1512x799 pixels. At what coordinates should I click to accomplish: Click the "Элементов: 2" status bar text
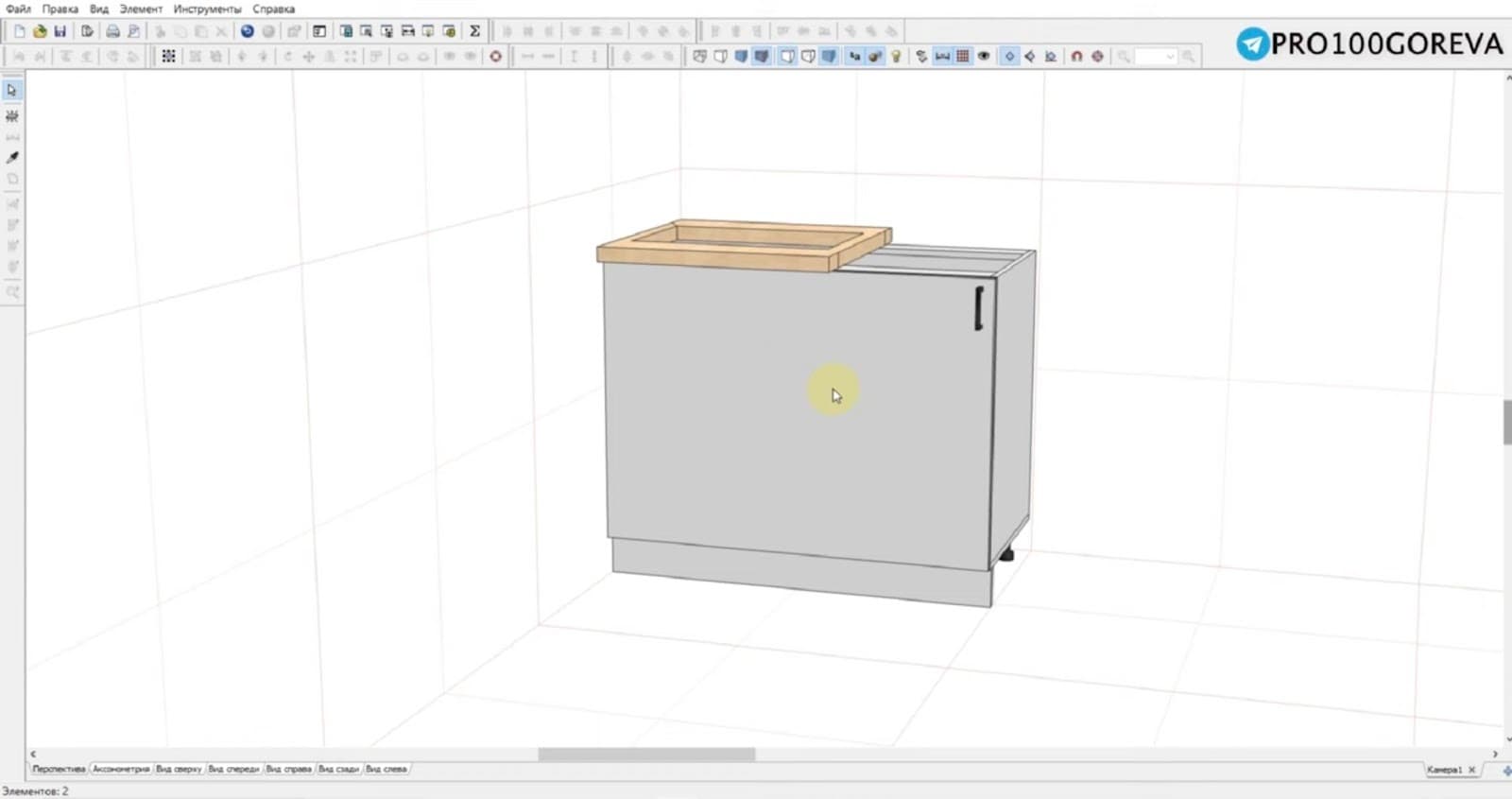pos(36,790)
